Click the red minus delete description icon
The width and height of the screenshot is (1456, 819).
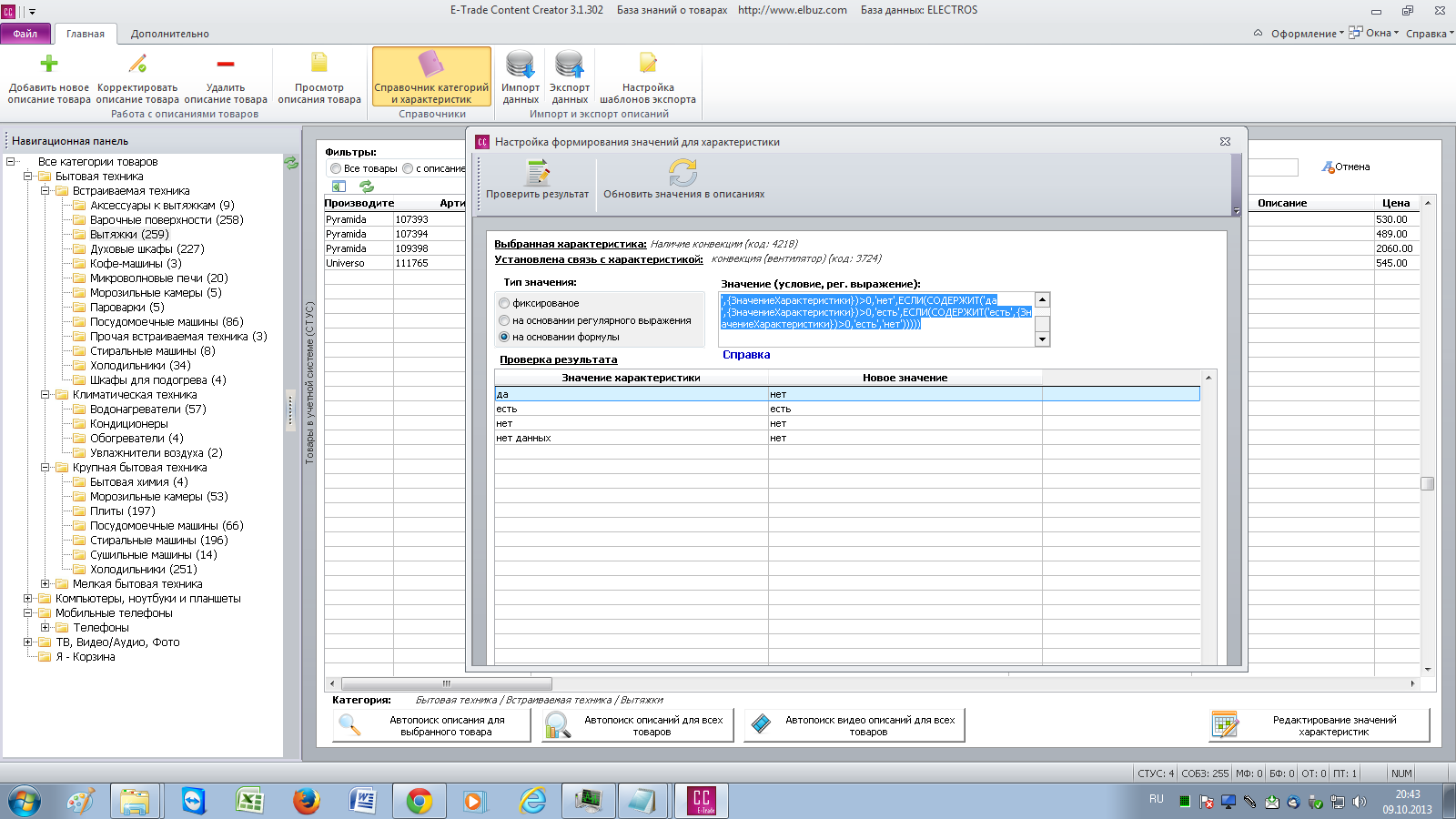(x=226, y=64)
